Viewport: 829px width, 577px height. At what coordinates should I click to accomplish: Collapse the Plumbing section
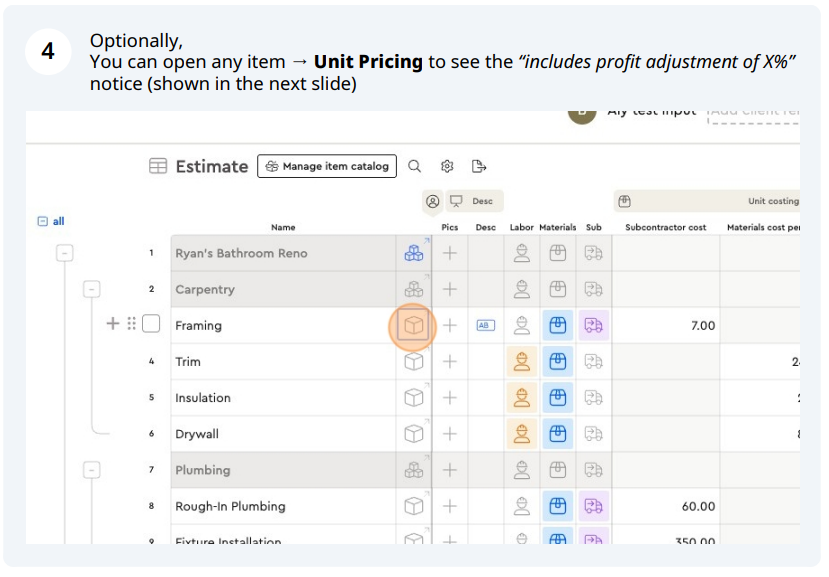pyautogui.click(x=92, y=470)
